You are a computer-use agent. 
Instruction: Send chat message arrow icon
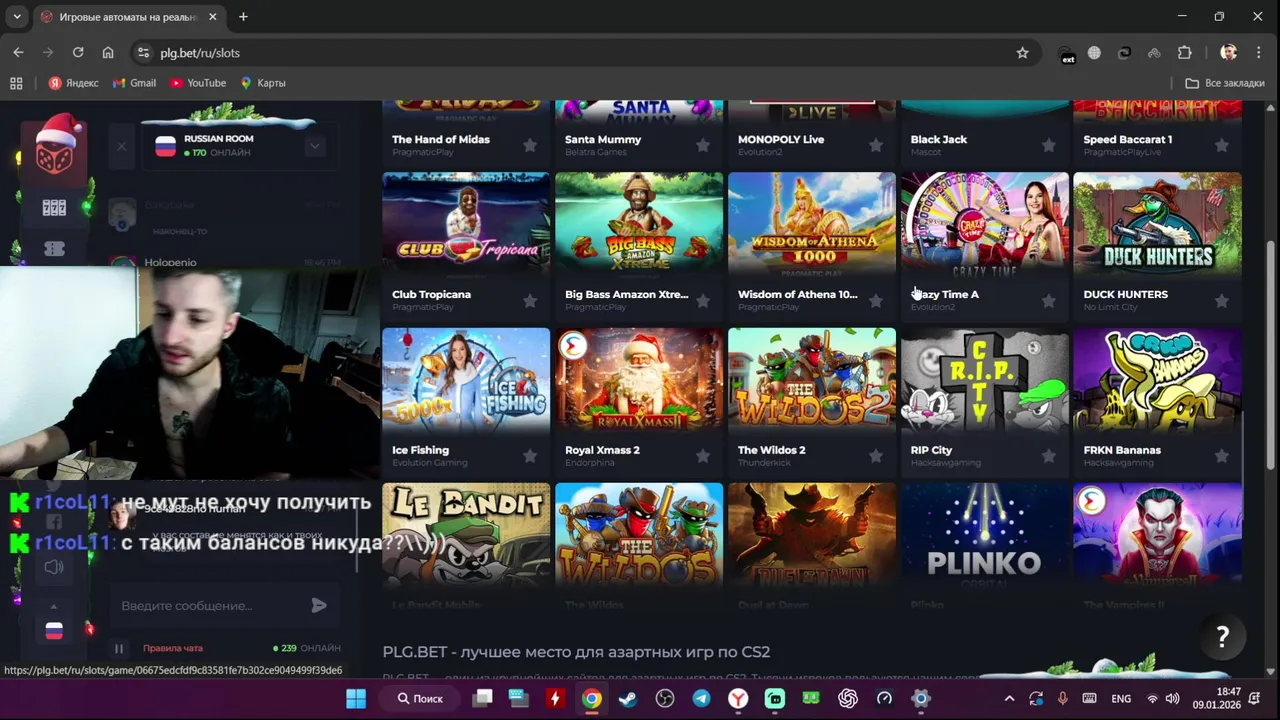(319, 605)
